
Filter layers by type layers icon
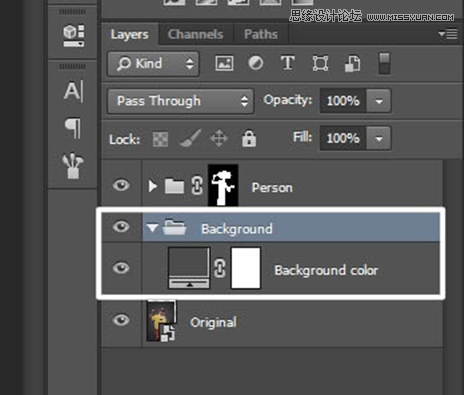[x=287, y=63]
